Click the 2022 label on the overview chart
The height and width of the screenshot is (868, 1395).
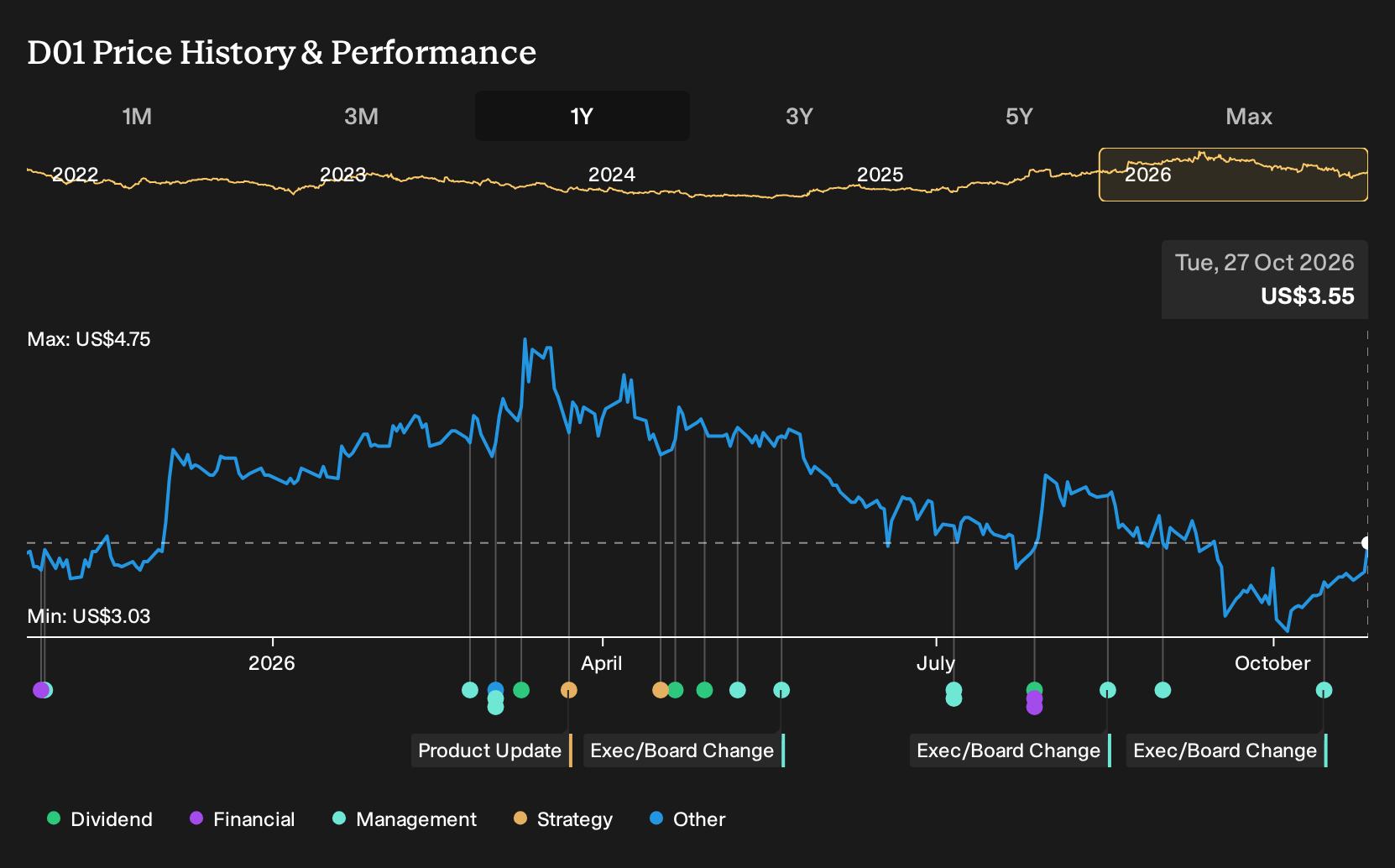point(76,175)
